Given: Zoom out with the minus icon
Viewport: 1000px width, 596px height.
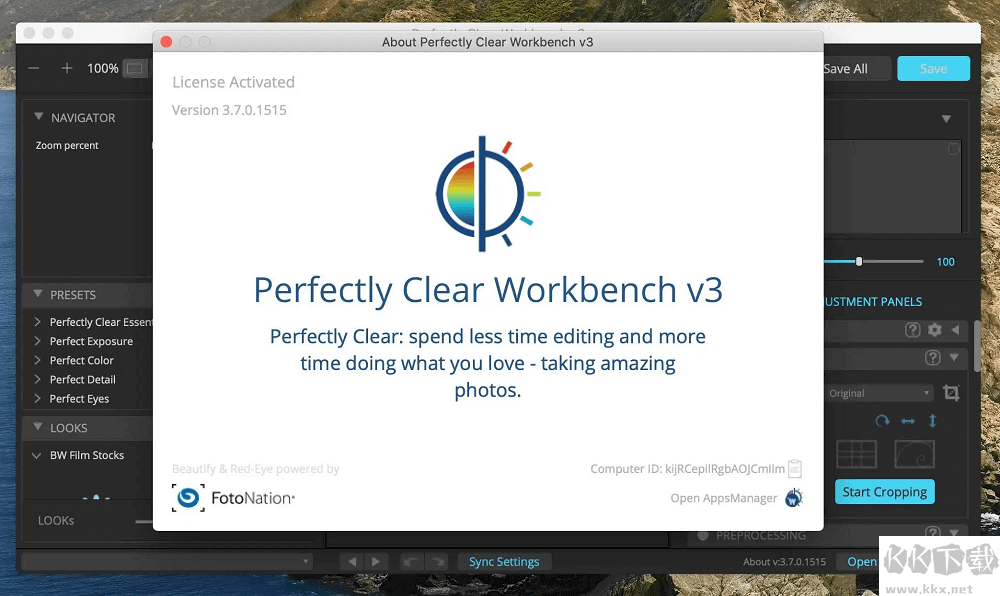Looking at the screenshot, I should tap(34, 68).
